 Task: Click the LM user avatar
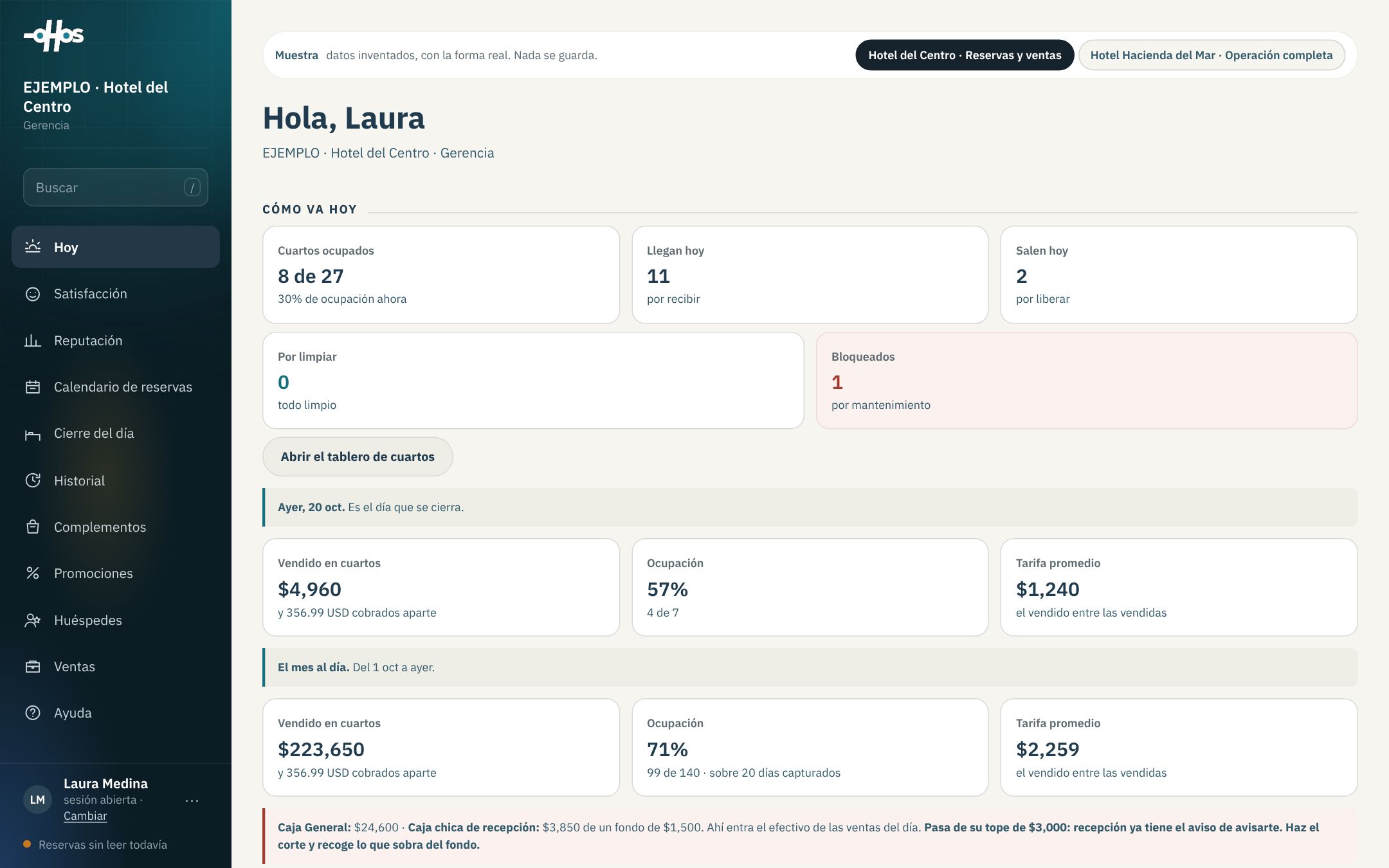[x=37, y=799]
